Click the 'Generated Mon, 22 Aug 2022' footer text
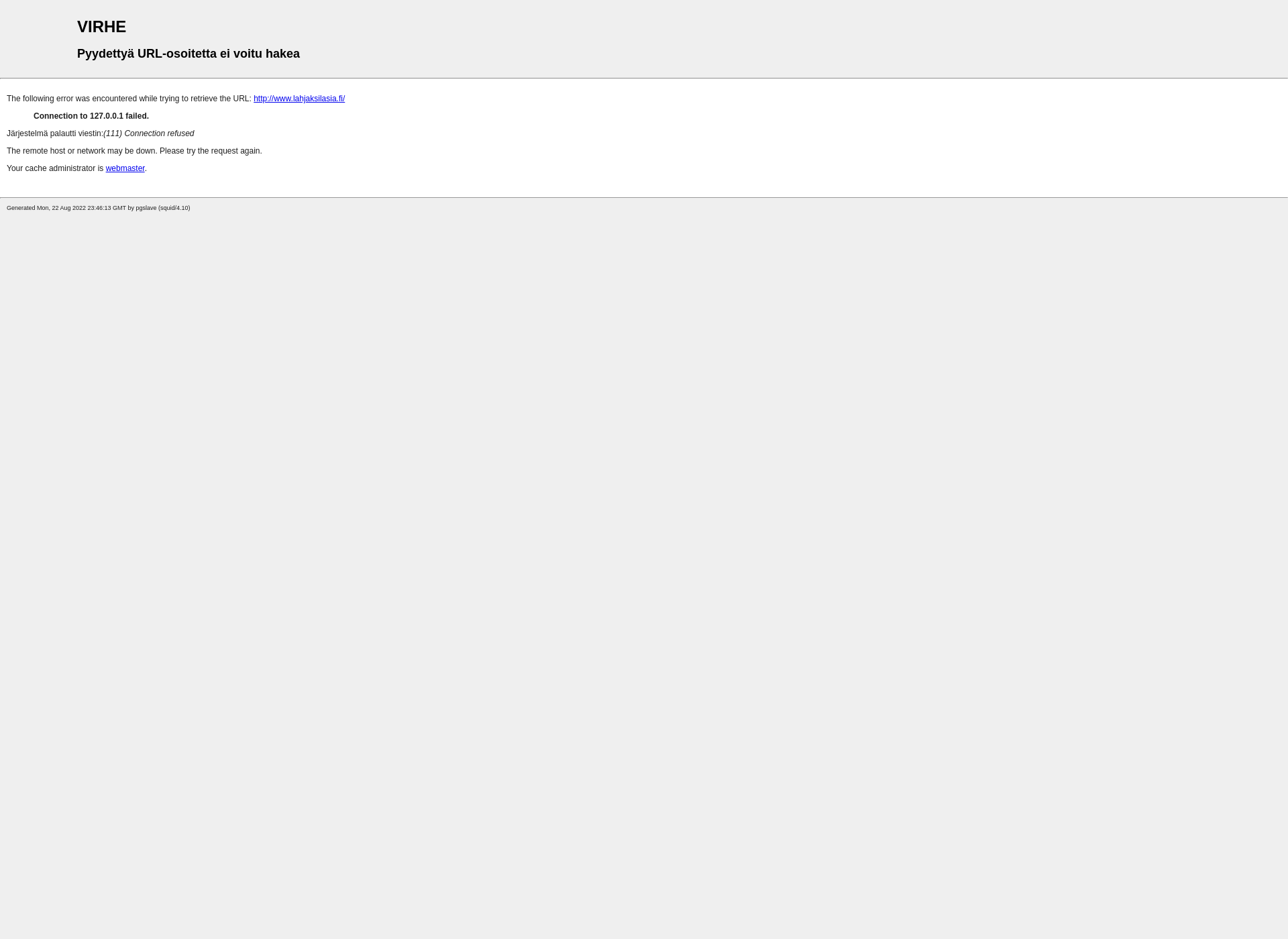The width and height of the screenshot is (1288, 939). click(x=99, y=208)
